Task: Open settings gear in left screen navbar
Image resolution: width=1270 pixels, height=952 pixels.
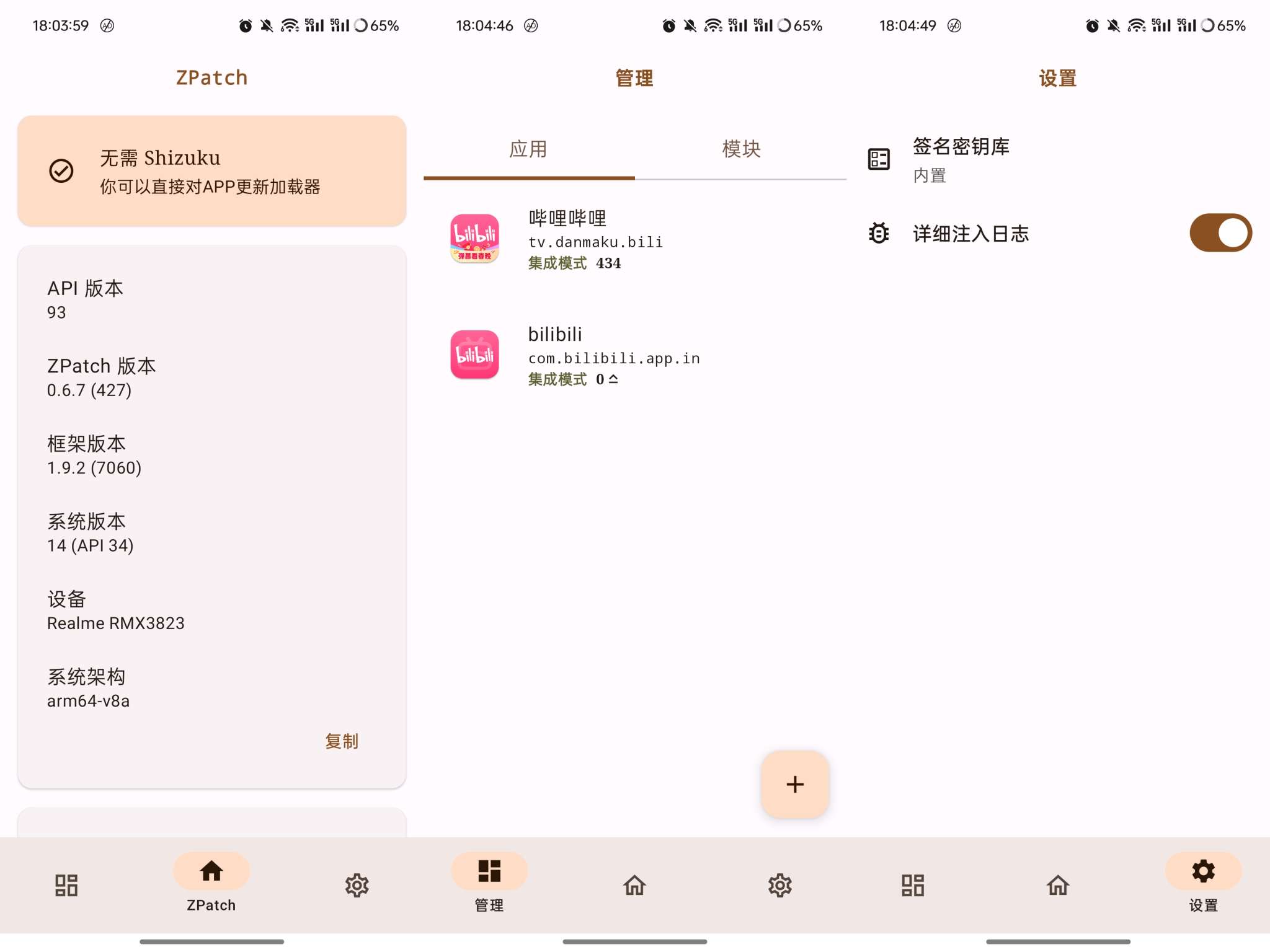Action: pyautogui.click(x=357, y=885)
